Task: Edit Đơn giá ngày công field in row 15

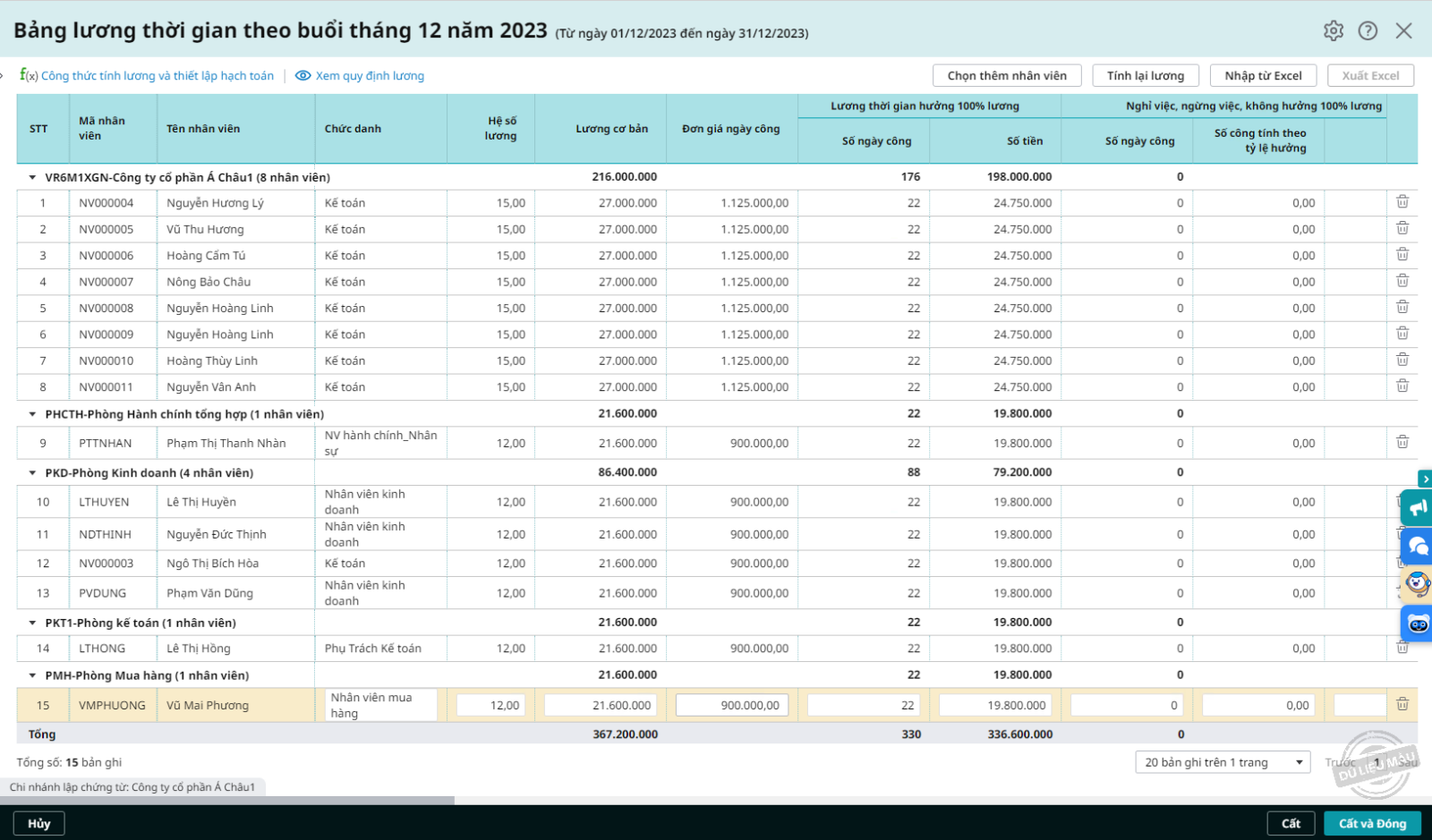Action: (732, 705)
